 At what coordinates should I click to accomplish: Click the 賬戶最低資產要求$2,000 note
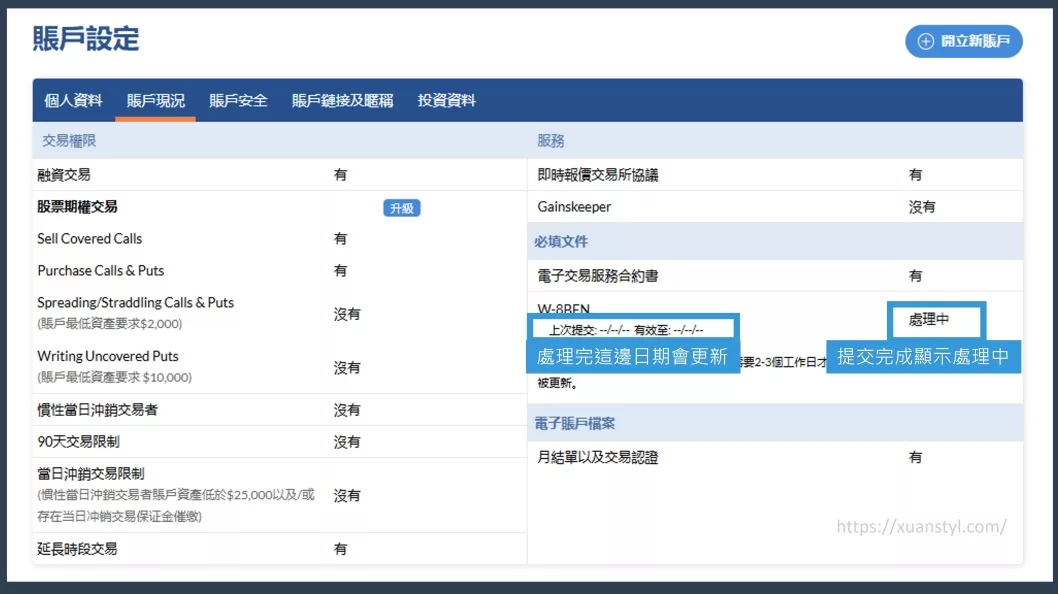[109, 323]
